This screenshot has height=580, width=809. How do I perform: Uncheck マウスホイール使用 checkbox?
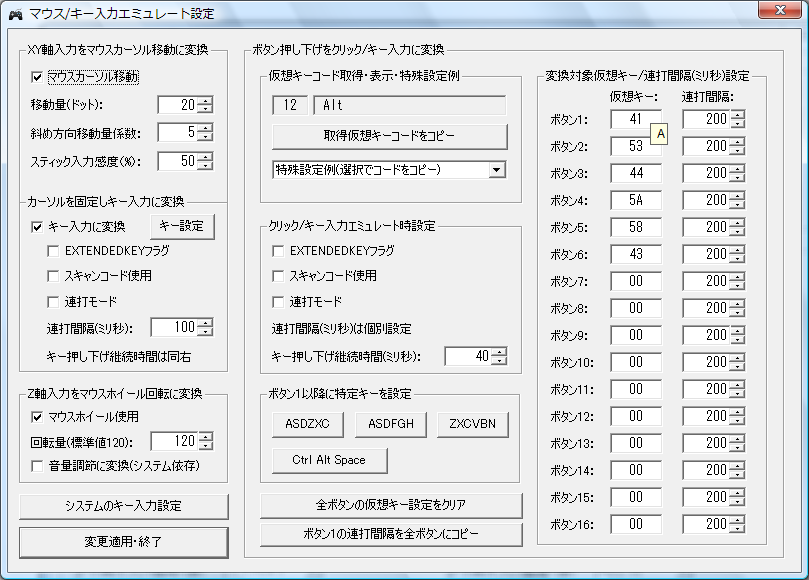38,416
